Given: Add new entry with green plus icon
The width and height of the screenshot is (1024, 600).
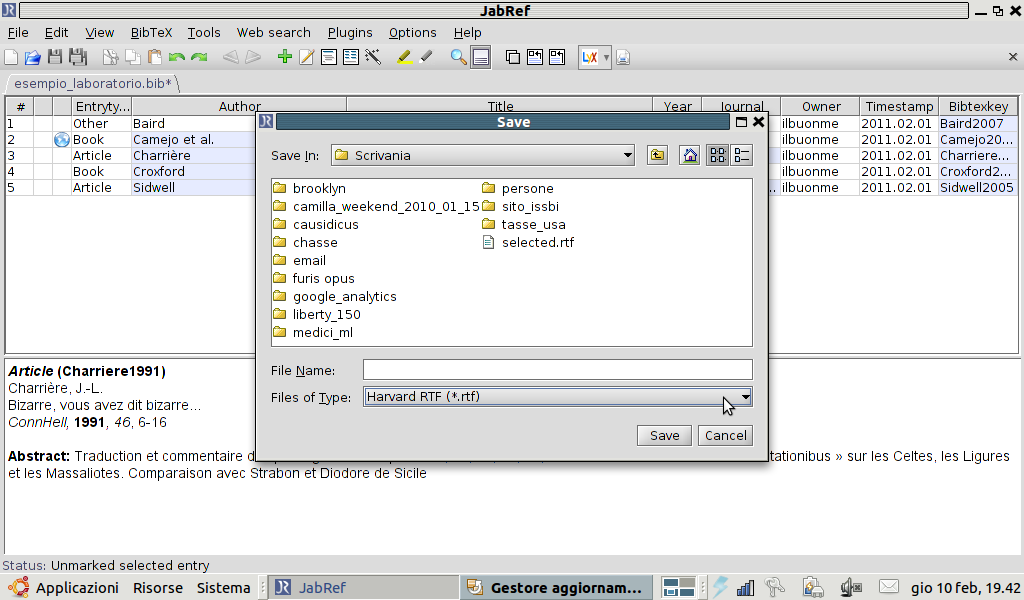Looking at the screenshot, I should (284, 57).
